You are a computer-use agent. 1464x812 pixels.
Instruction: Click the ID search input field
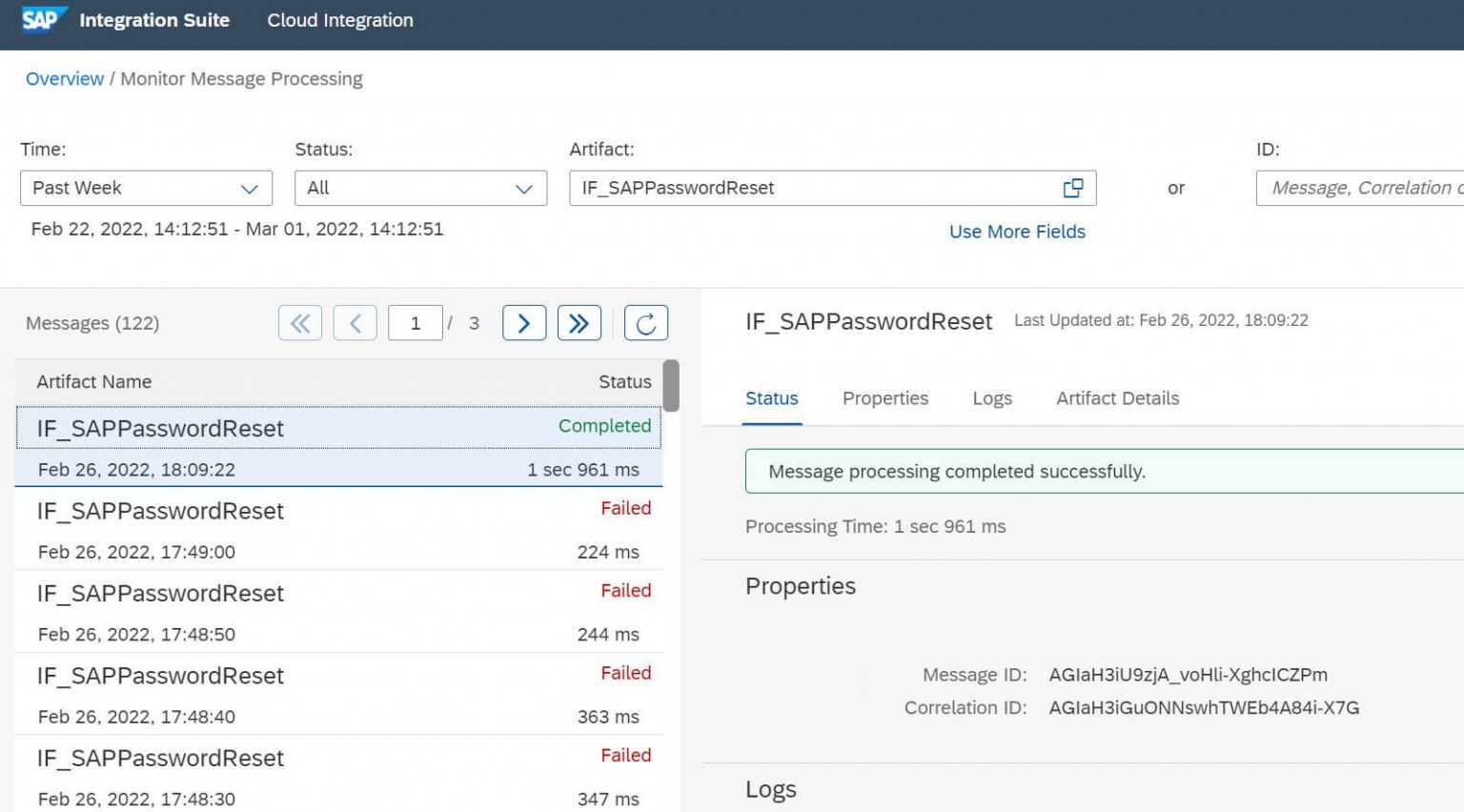(1360, 189)
